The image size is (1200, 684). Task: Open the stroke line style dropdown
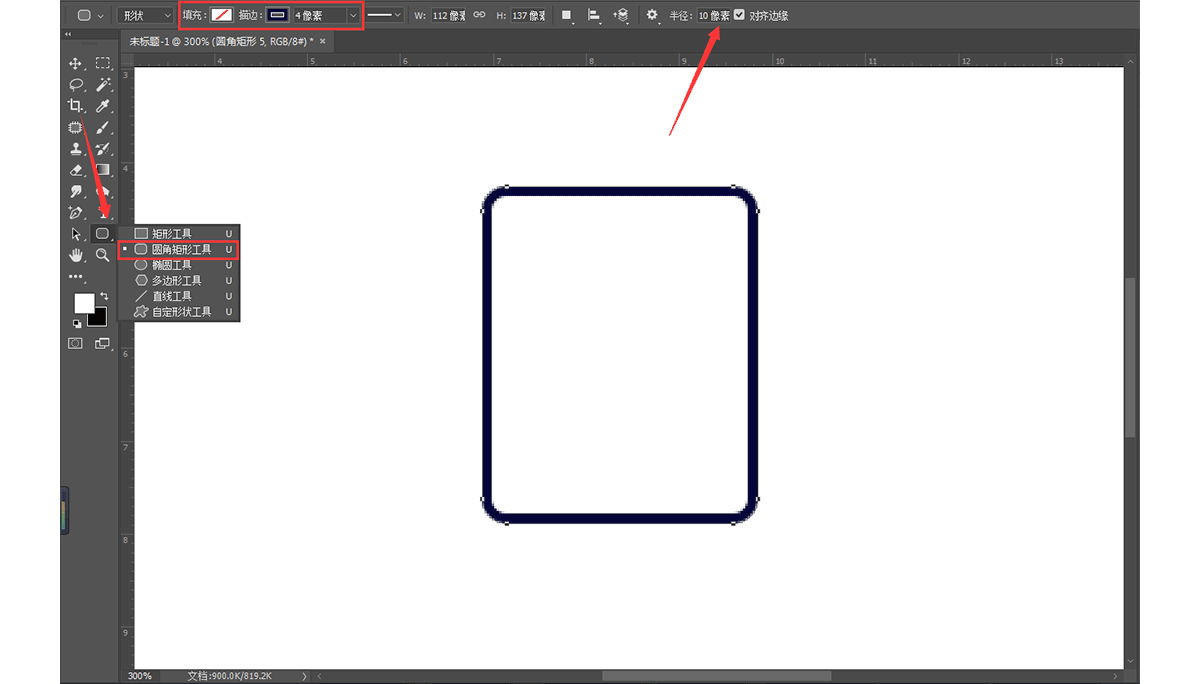(385, 15)
